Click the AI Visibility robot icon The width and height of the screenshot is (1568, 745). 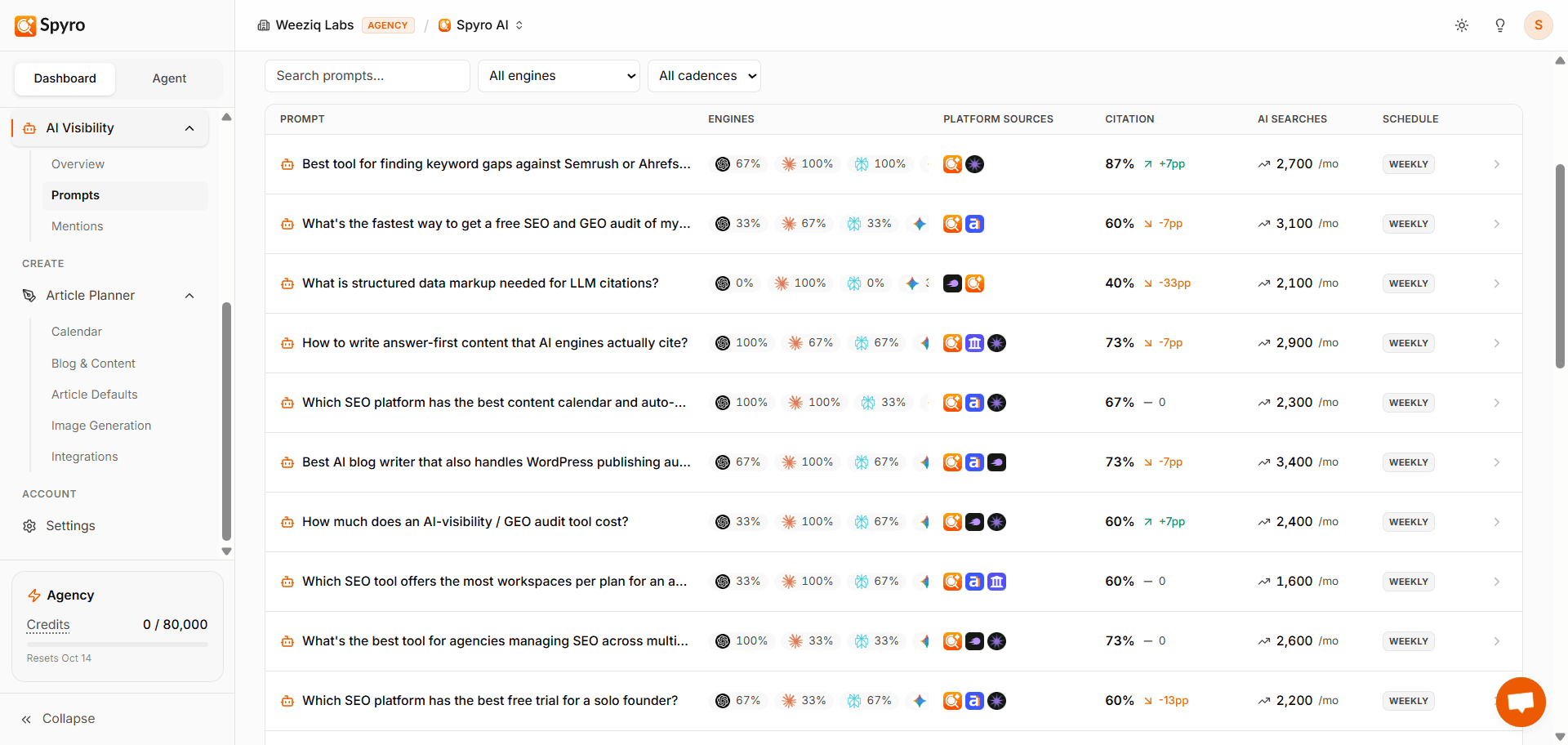[29, 128]
